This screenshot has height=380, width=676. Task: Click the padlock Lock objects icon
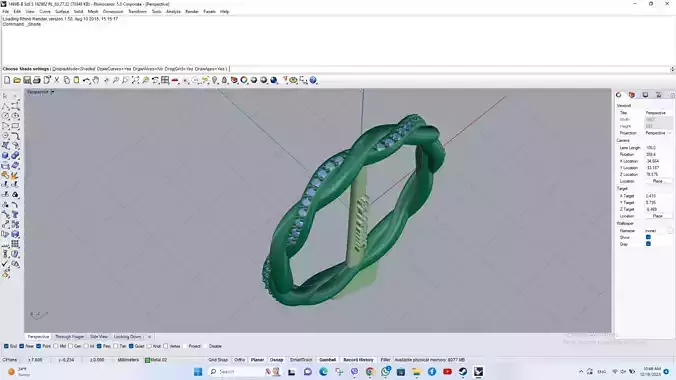tap(224, 80)
